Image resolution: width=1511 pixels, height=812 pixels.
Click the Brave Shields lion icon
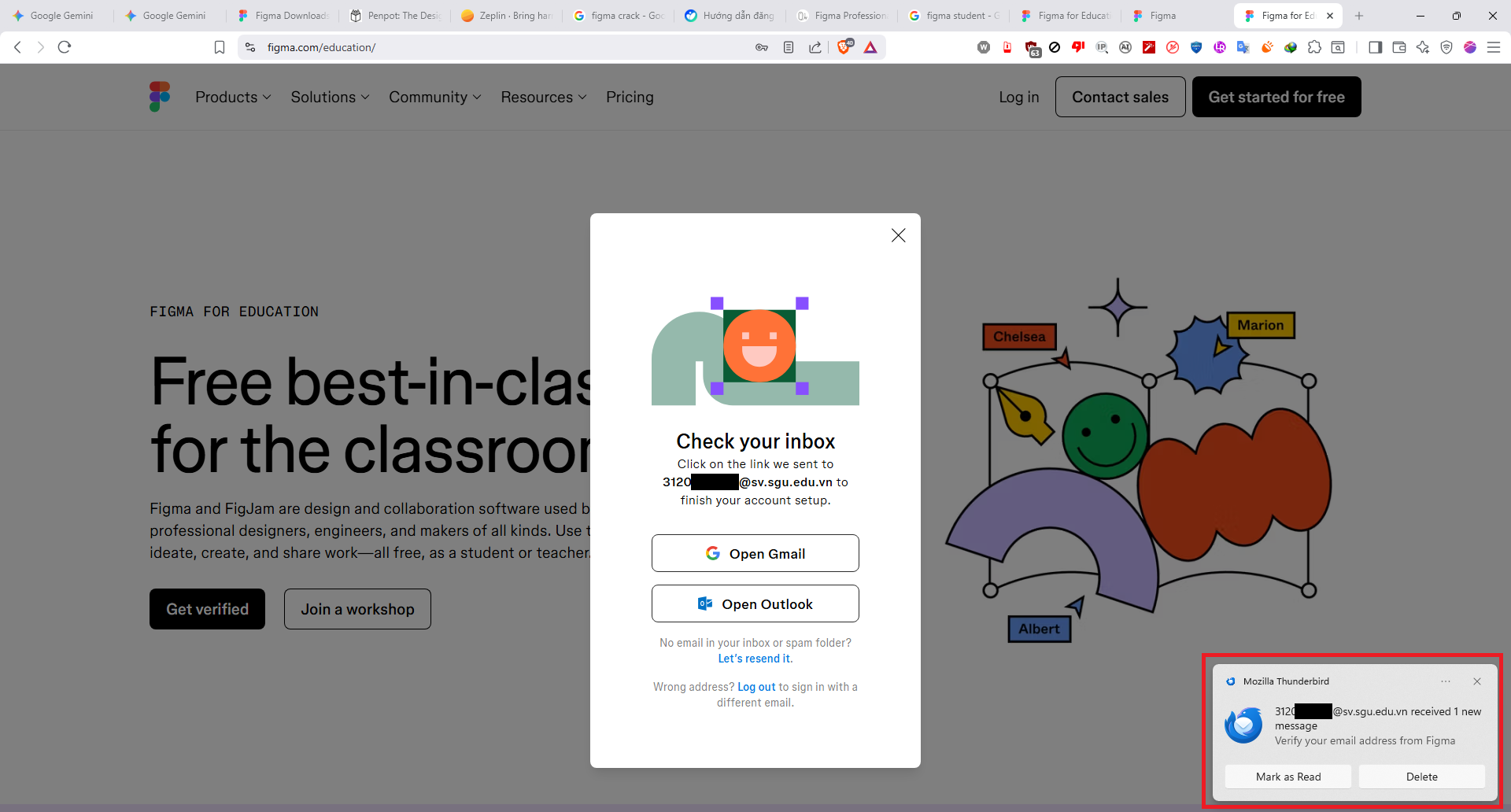pyautogui.click(x=844, y=47)
